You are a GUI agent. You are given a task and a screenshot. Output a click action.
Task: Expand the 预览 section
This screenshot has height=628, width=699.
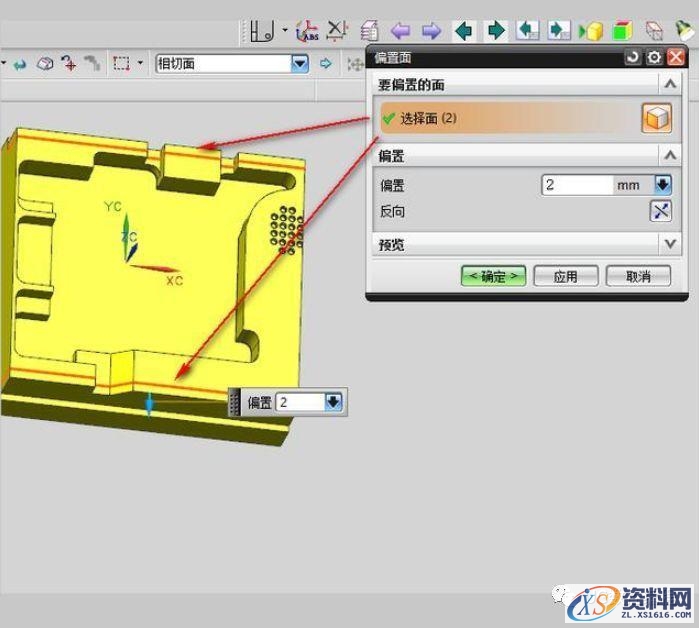click(x=671, y=243)
